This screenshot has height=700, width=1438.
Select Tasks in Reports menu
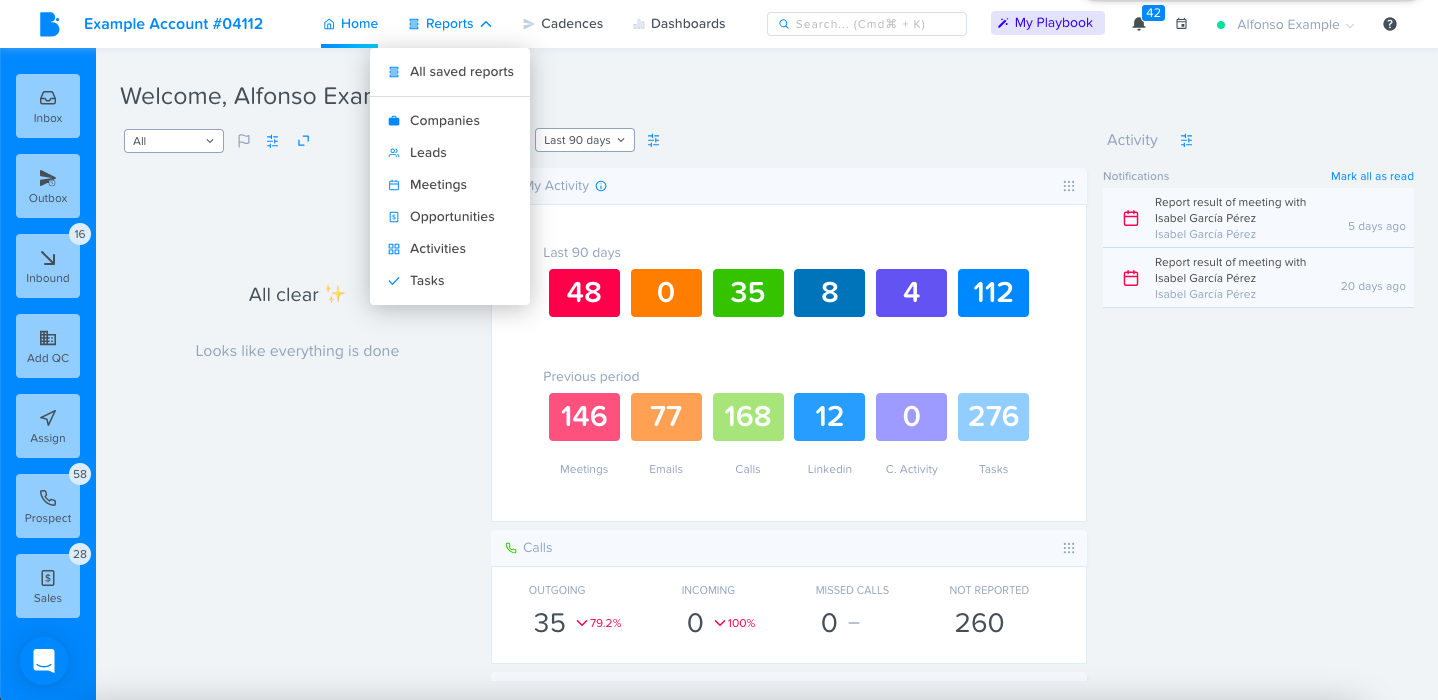coord(450,280)
